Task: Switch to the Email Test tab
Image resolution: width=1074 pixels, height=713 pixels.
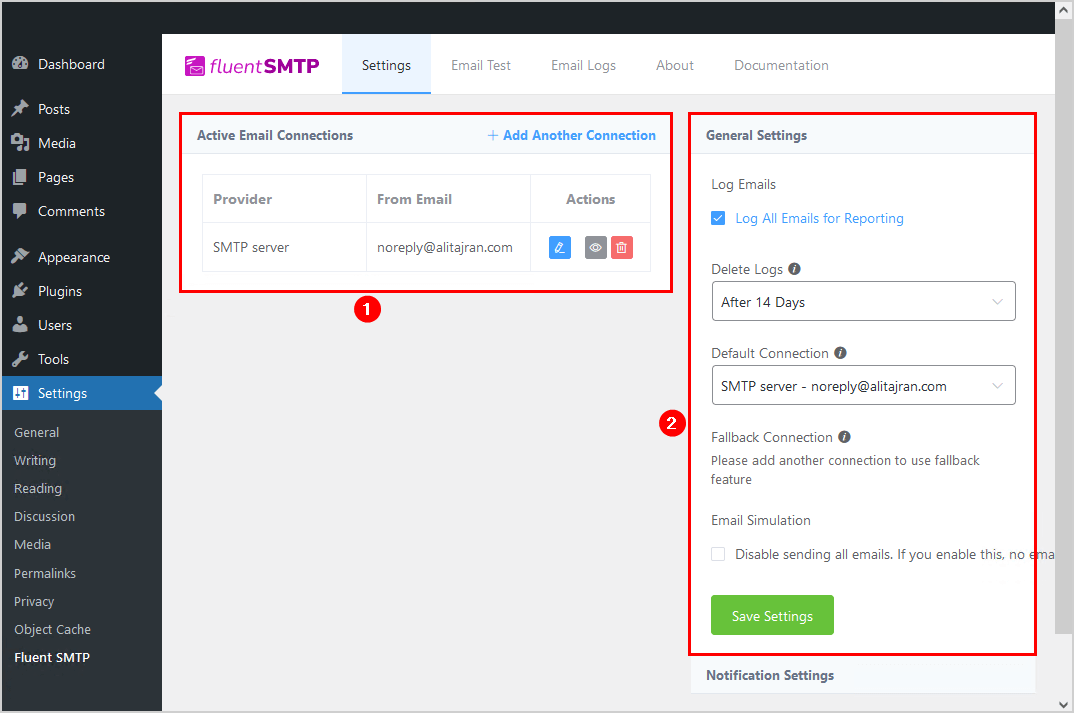Action: coord(481,65)
